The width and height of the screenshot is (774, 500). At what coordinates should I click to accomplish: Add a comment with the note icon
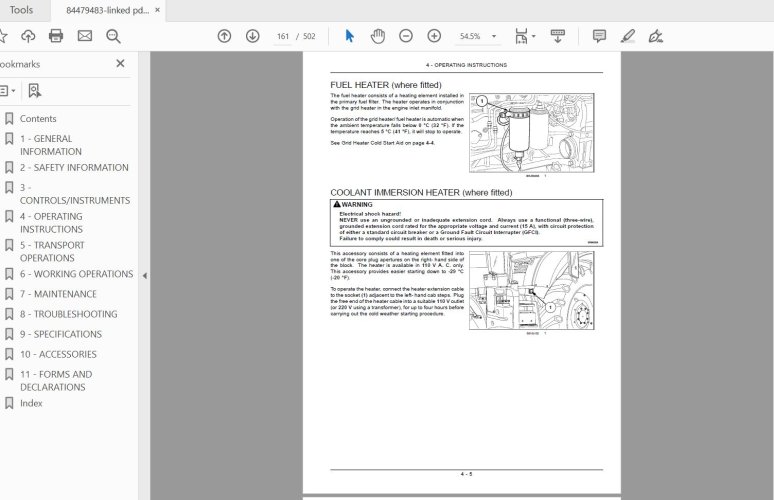click(599, 36)
